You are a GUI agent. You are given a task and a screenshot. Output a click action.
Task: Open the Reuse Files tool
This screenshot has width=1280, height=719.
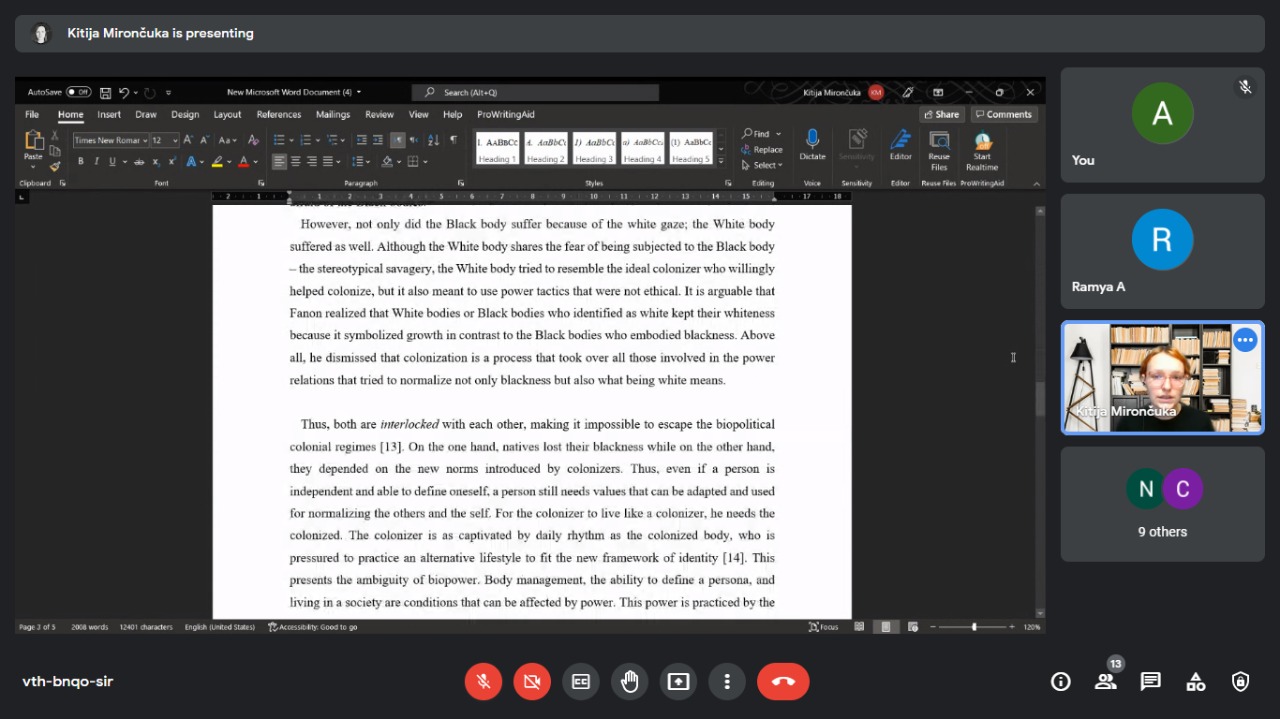tap(939, 150)
